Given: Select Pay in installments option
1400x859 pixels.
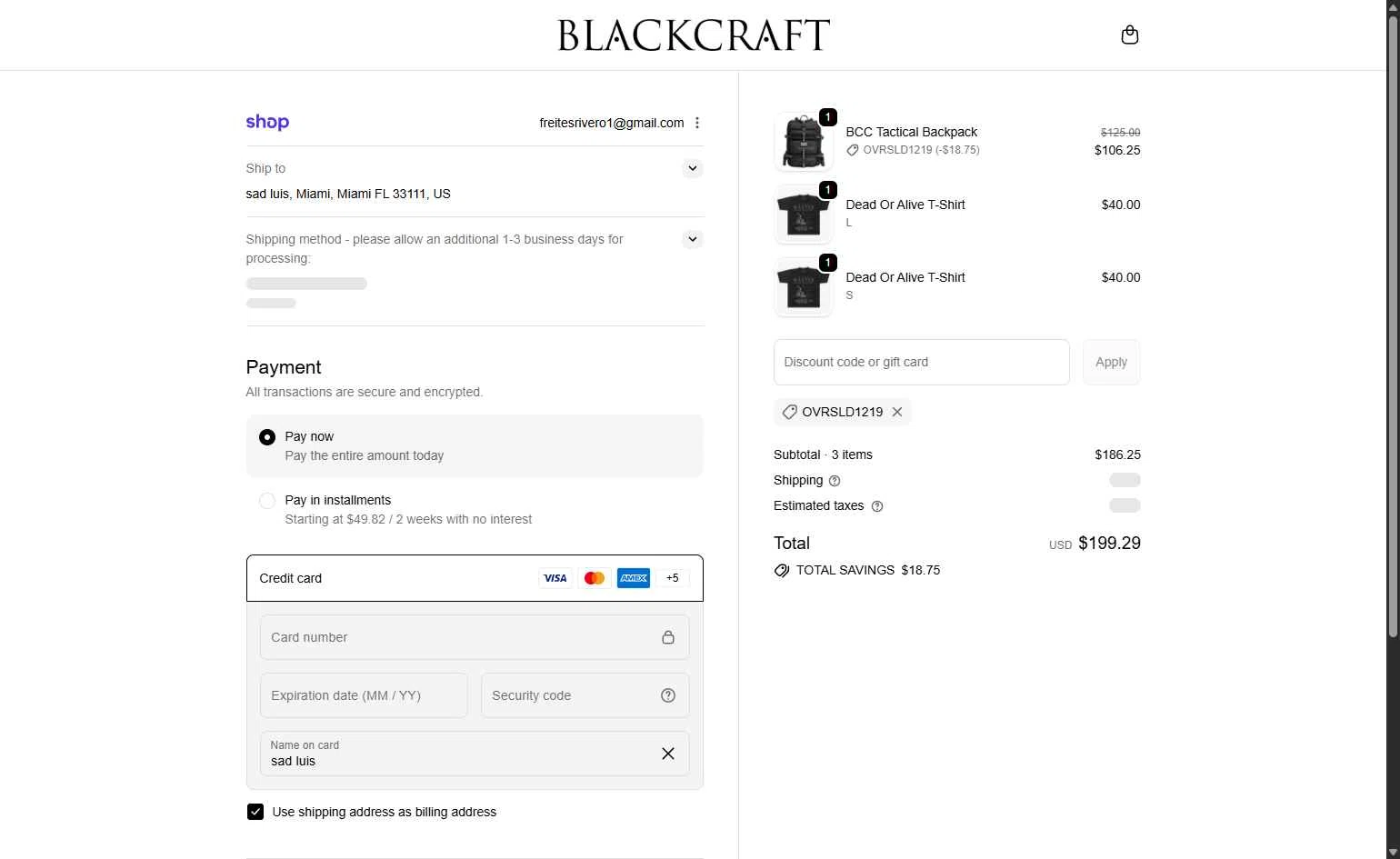Looking at the screenshot, I should (475, 509).
